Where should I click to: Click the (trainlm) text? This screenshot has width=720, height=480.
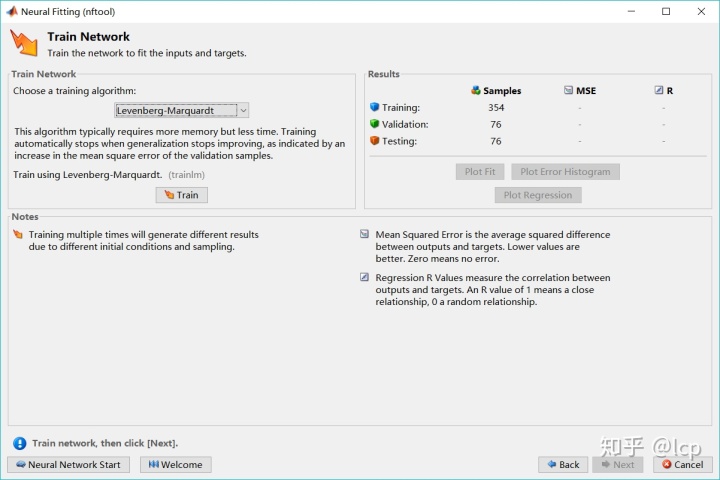click(186, 175)
